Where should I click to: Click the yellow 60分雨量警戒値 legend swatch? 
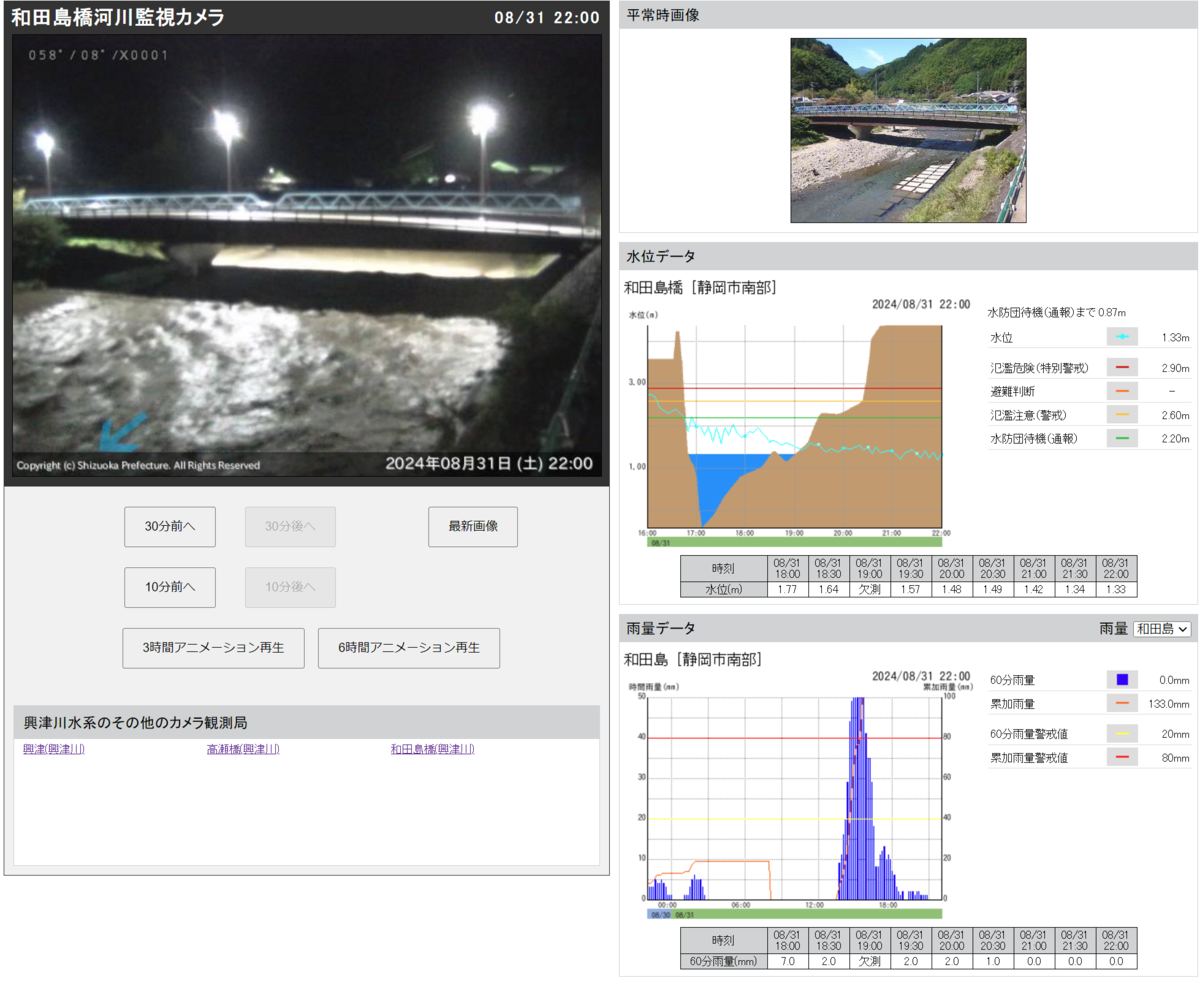coord(1122,735)
